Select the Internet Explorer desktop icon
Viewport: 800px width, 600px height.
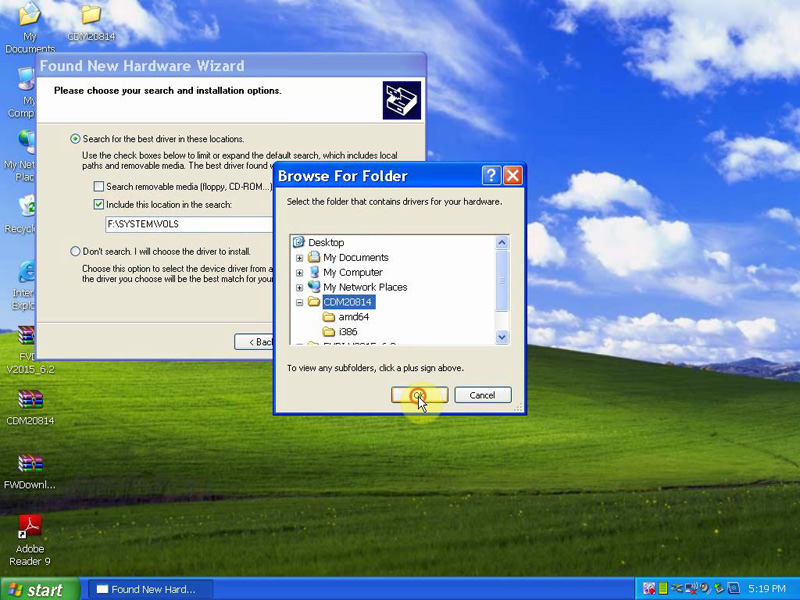tap(26, 271)
